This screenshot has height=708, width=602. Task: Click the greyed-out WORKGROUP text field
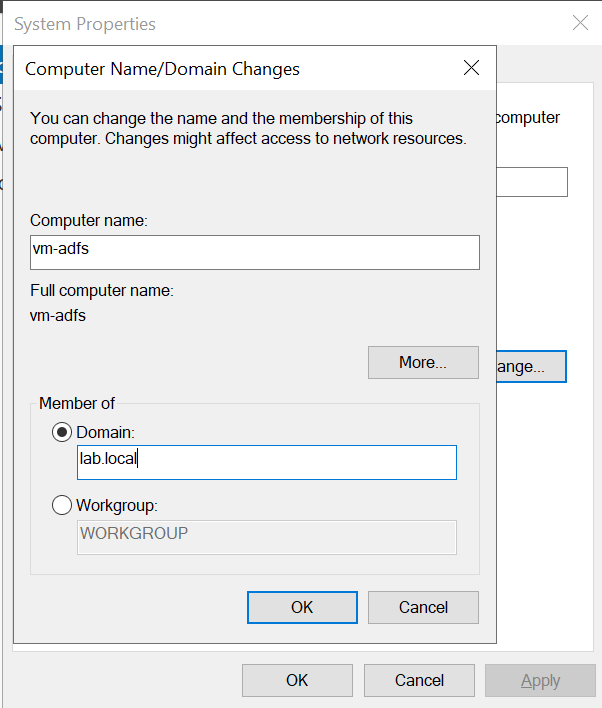point(267,535)
